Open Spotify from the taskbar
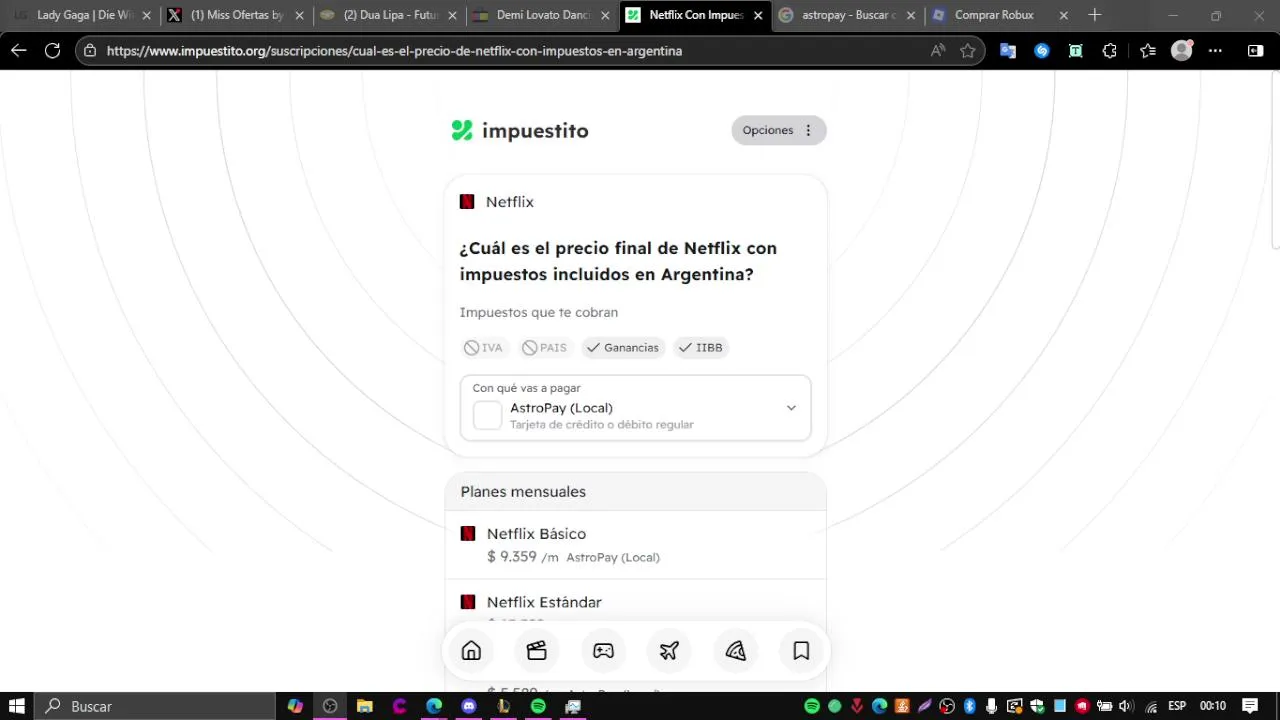This screenshot has width=1280, height=720. pos(538,706)
